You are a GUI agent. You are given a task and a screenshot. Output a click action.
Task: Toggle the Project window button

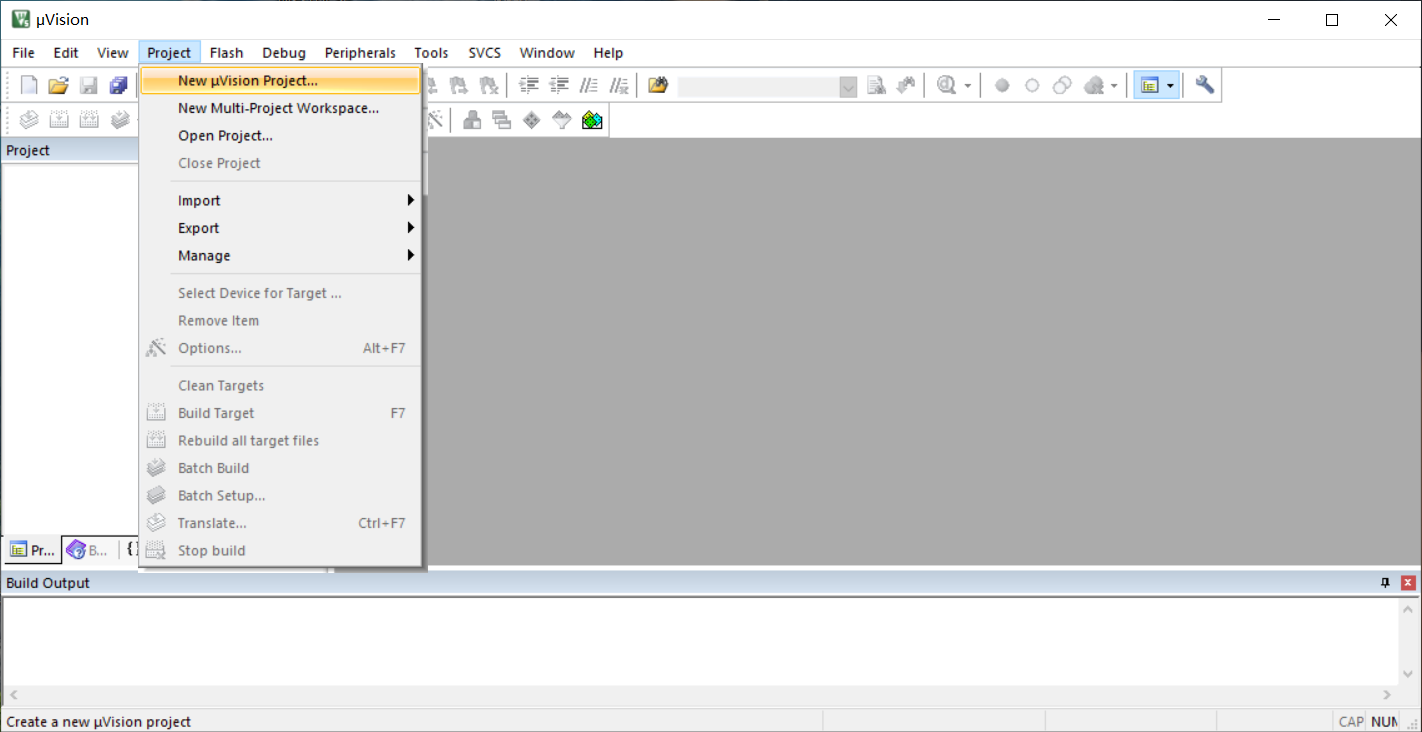click(1149, 86)
